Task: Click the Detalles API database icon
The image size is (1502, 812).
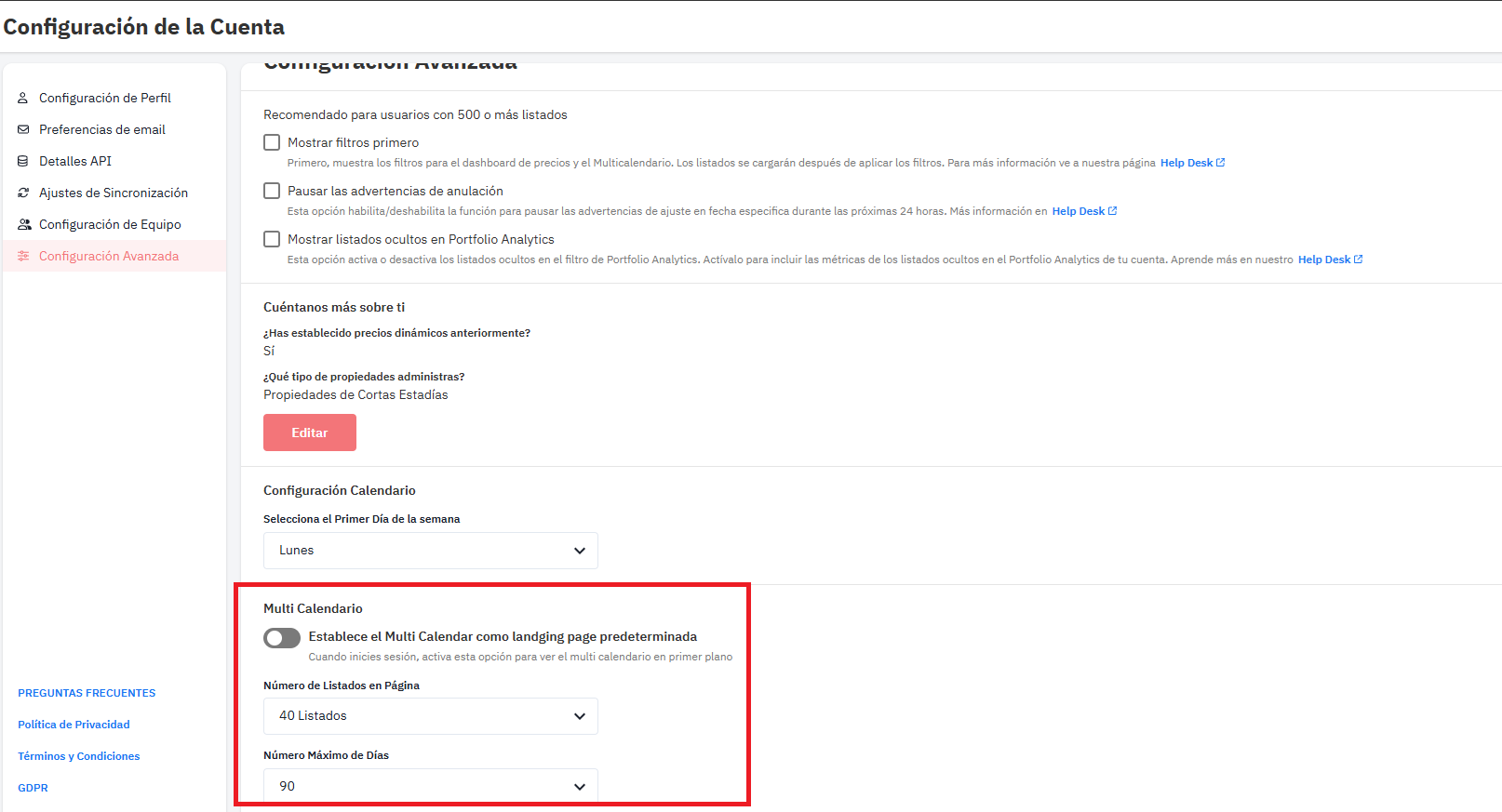Action: coord(23,161)
